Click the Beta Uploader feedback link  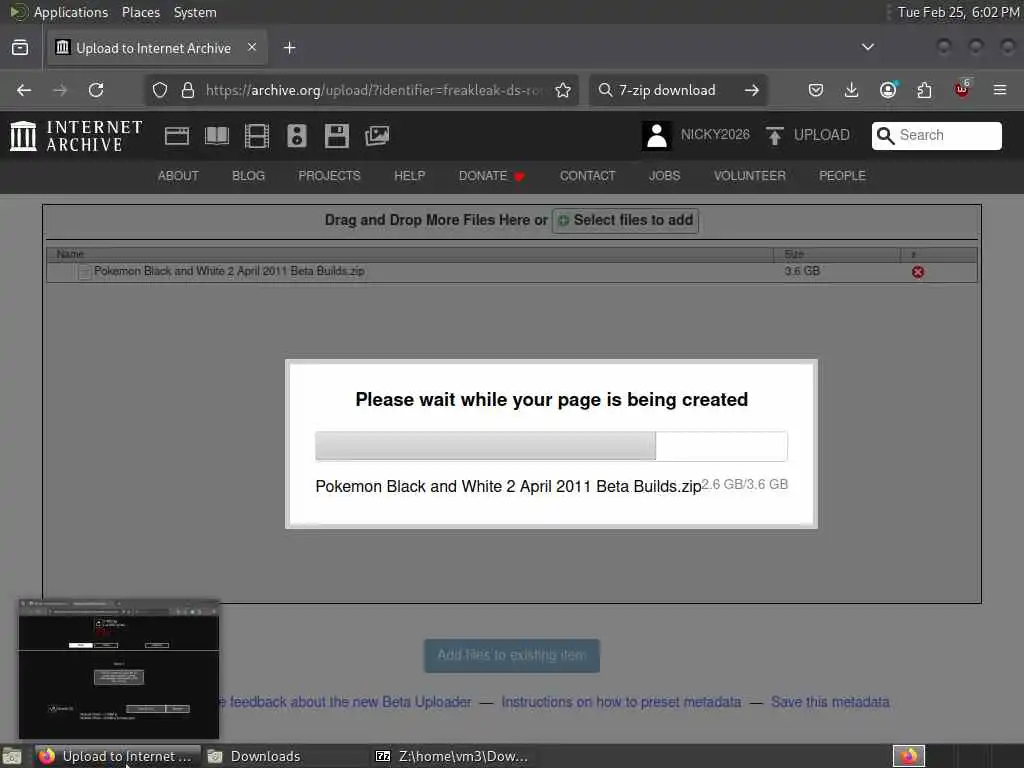pyautogui.click(x=345, y=702)
